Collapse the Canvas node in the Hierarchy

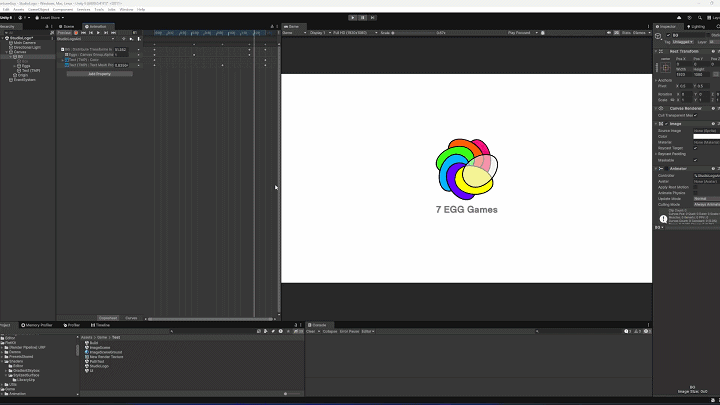coord(6,52)
